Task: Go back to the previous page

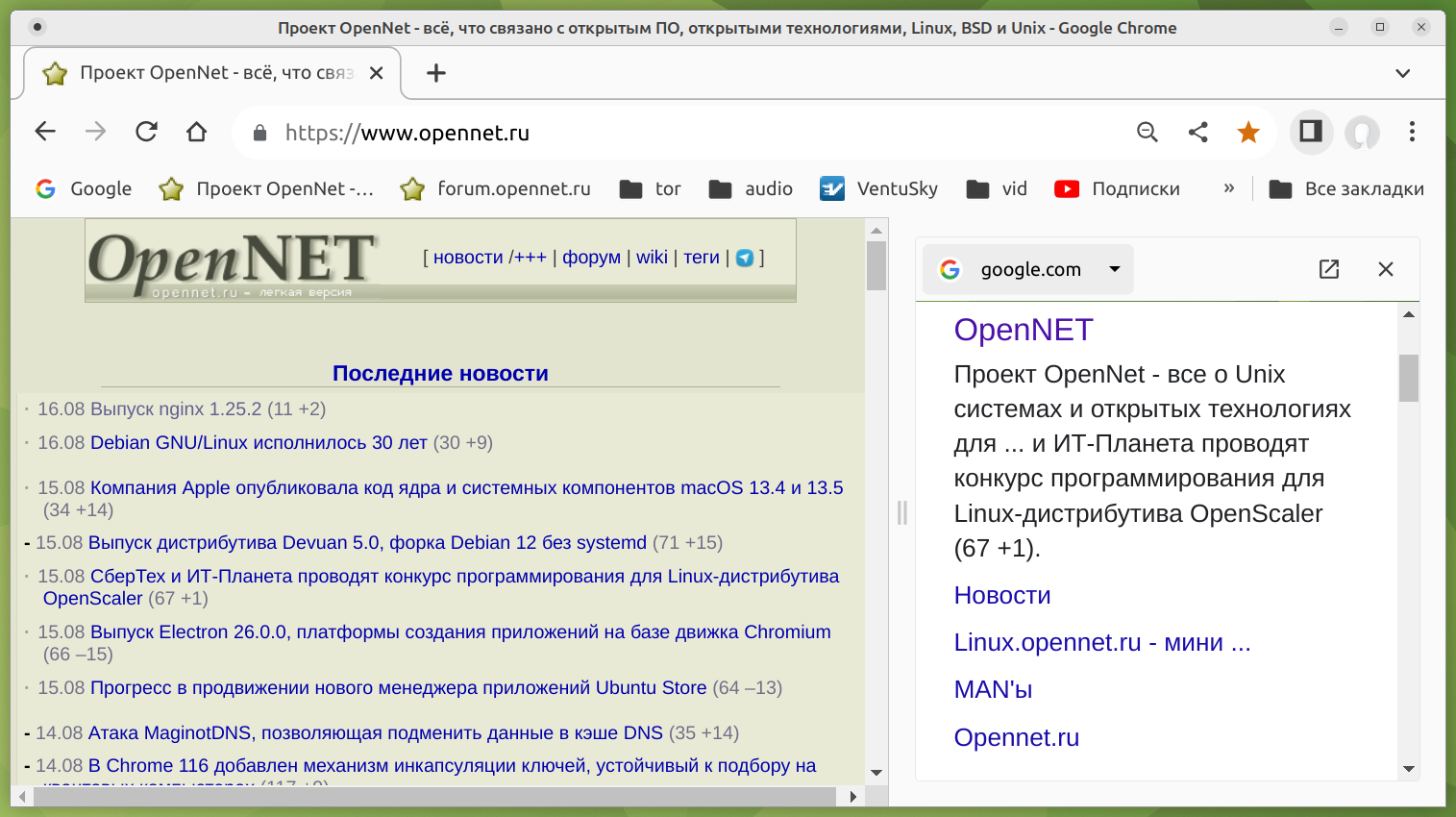Action: [45, 132]
